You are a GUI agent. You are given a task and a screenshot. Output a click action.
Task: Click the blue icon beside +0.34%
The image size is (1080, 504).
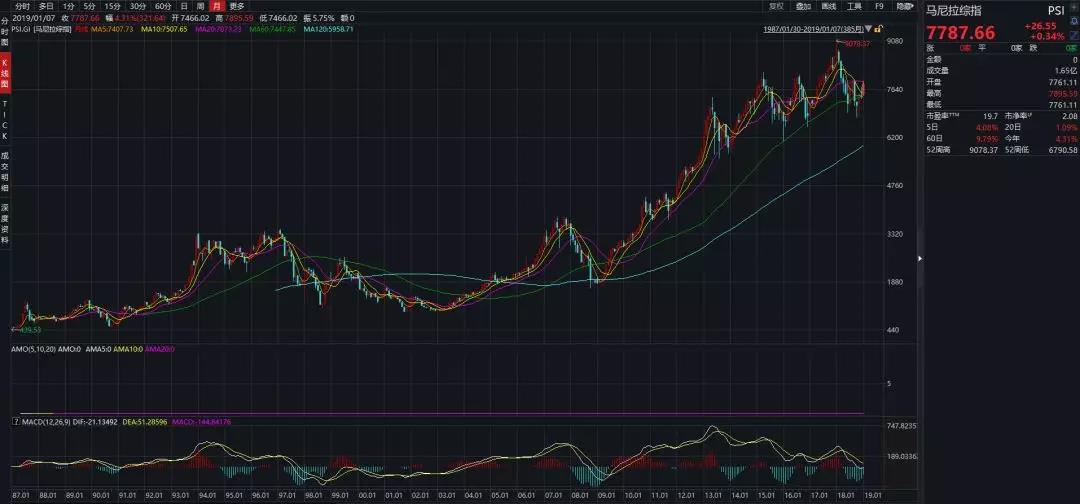pyautogui.click(x=1074, y=35)
